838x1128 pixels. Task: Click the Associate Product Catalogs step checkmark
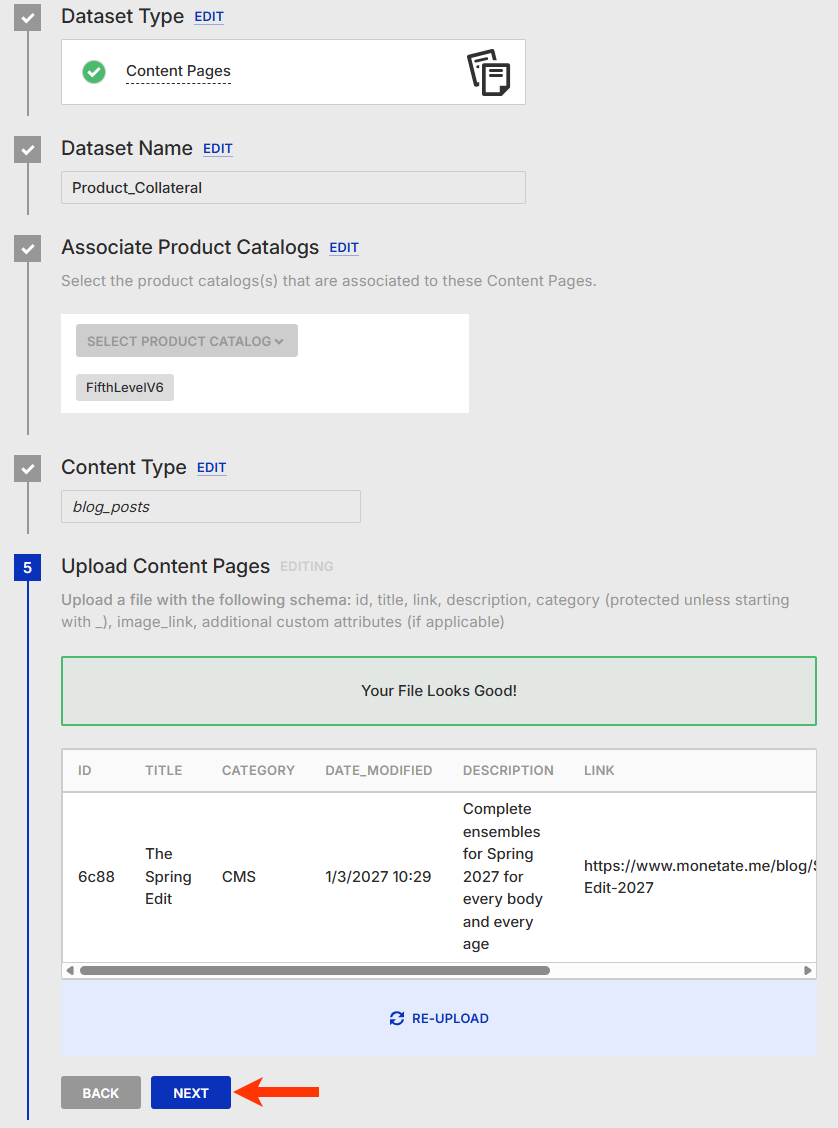point(28,248)
